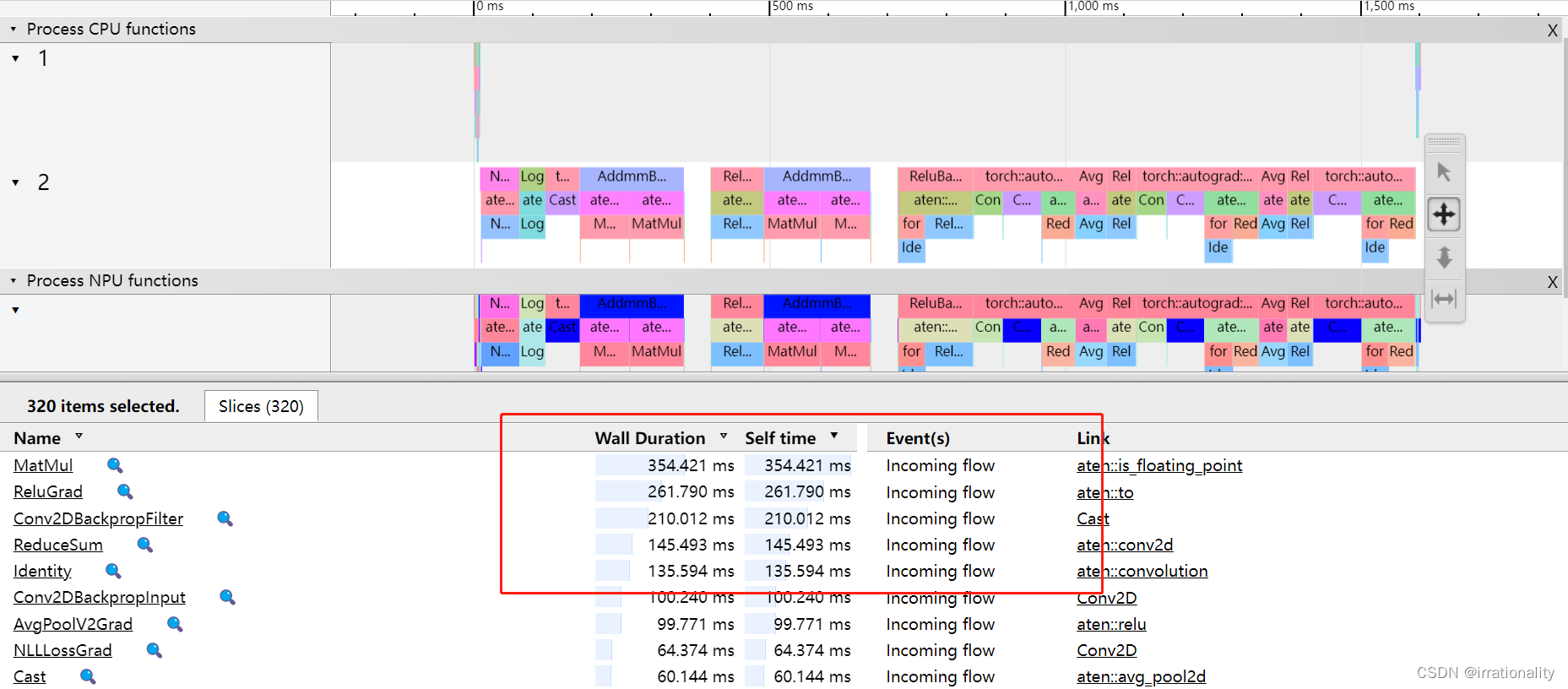Follow the aten::is_floating_point link
This screenshot has width=1568, height=689.
pyautogui.click(x=1159, y=465)
